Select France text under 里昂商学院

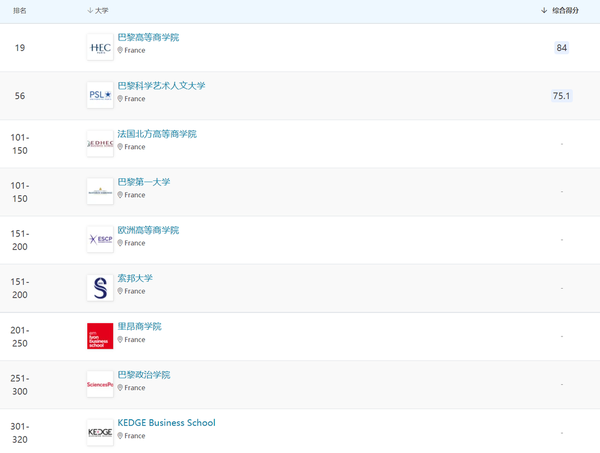135,340
